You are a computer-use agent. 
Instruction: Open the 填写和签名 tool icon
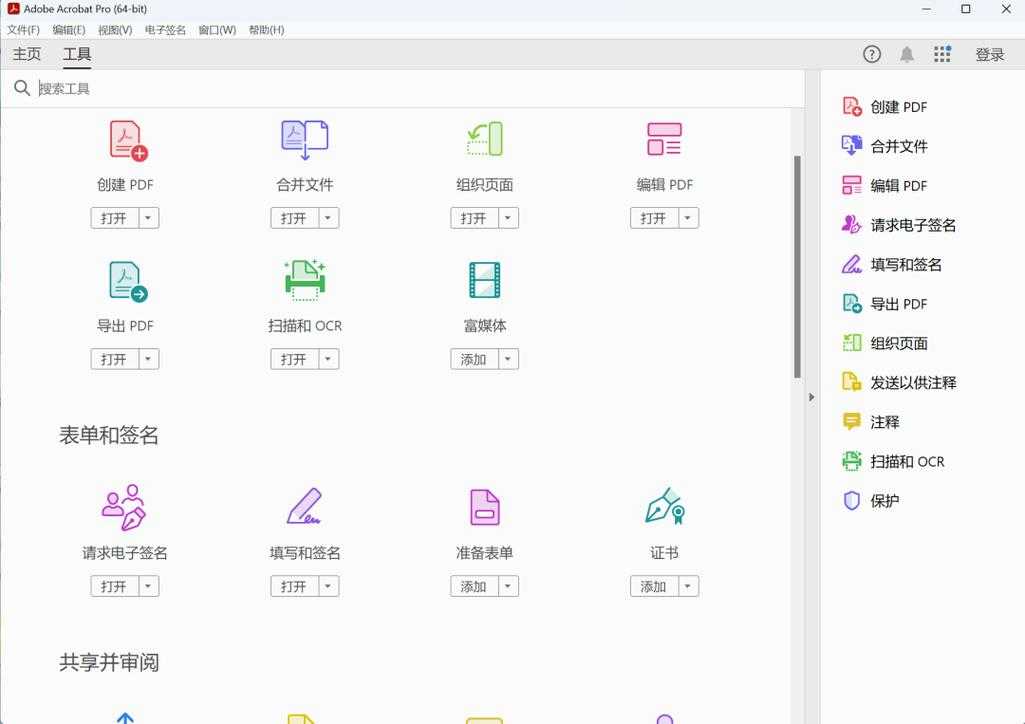click(304, 508)
